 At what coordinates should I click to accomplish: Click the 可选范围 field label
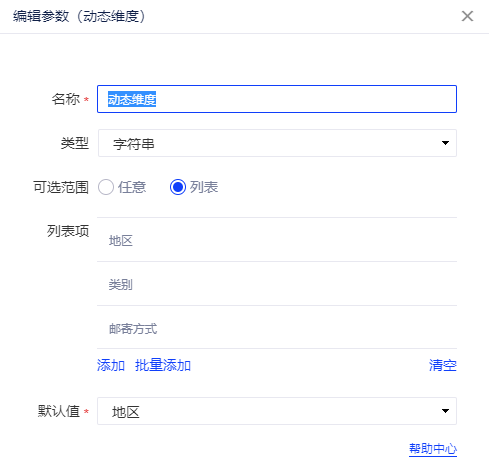(x=61, y=187)
